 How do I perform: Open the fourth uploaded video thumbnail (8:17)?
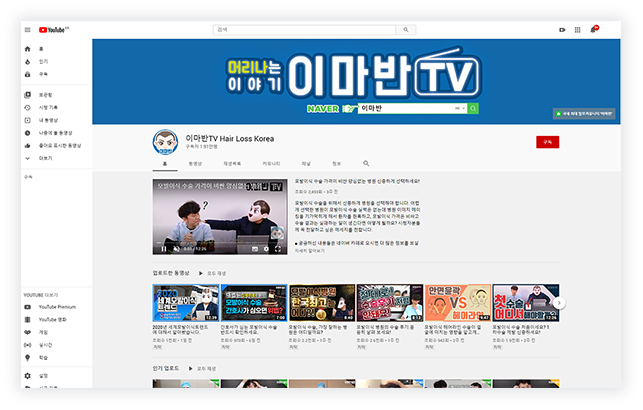coord(390,303)
